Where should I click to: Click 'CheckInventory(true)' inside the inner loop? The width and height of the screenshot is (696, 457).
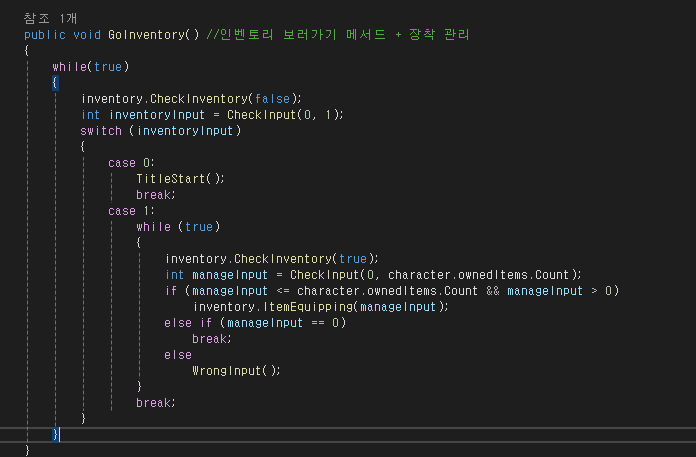point(306,259)
